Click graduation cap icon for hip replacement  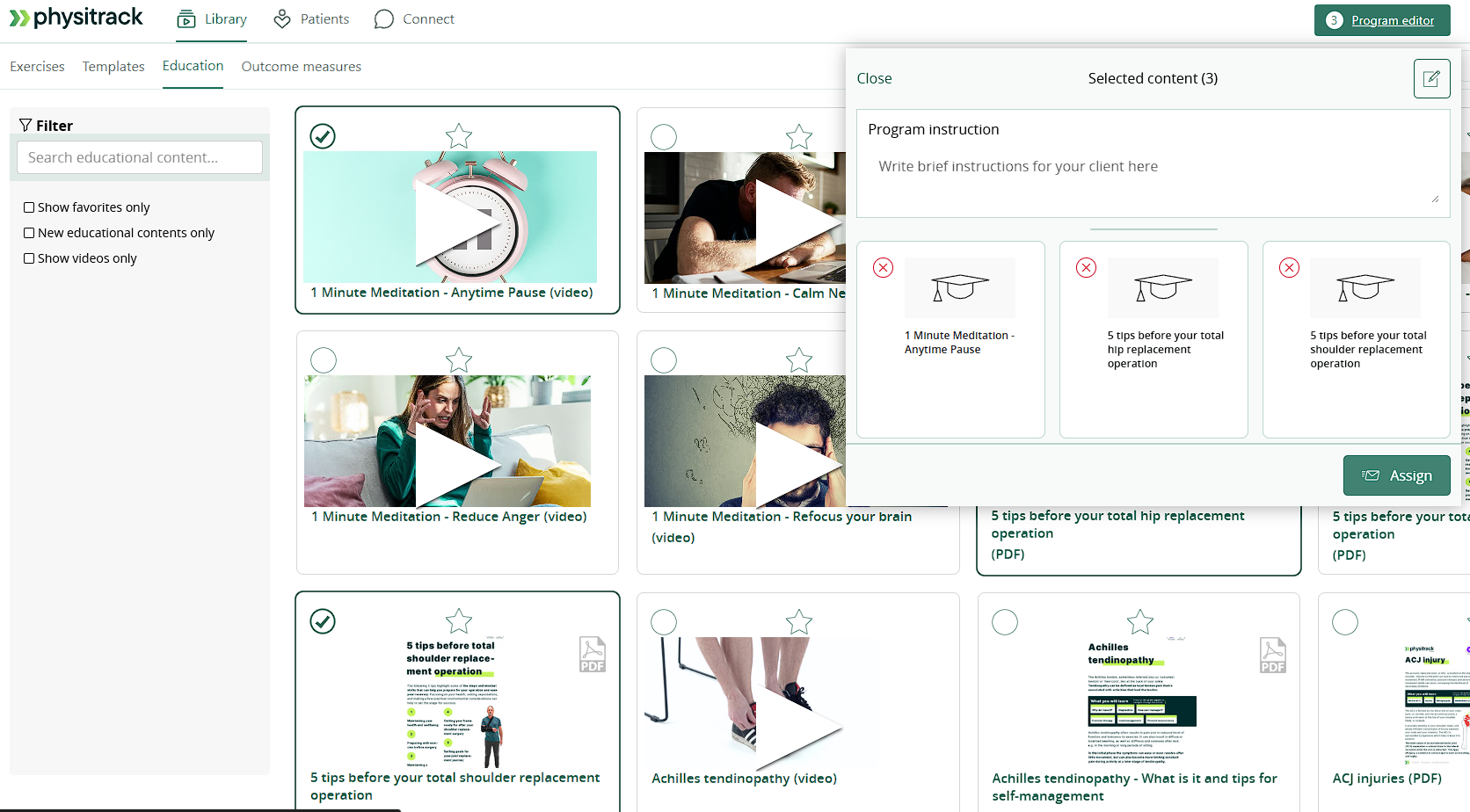tap(1163, 287)
